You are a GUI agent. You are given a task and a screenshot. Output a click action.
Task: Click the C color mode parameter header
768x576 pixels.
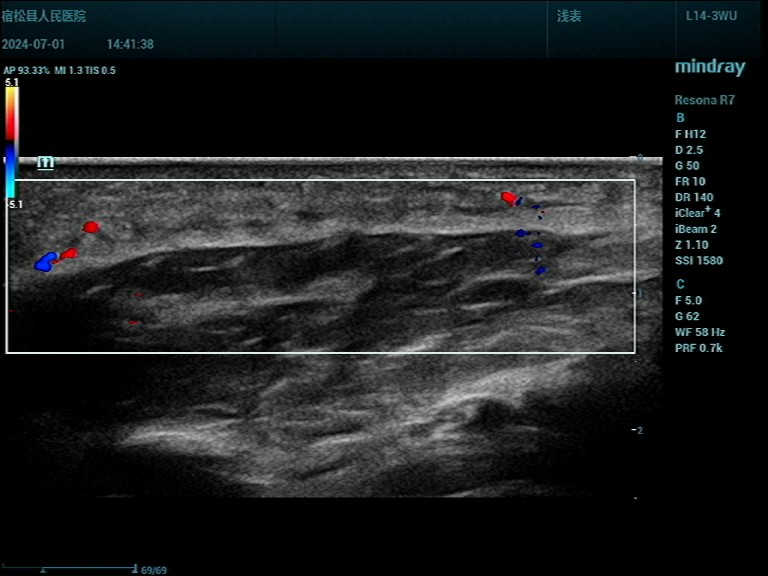pos(680,284)
